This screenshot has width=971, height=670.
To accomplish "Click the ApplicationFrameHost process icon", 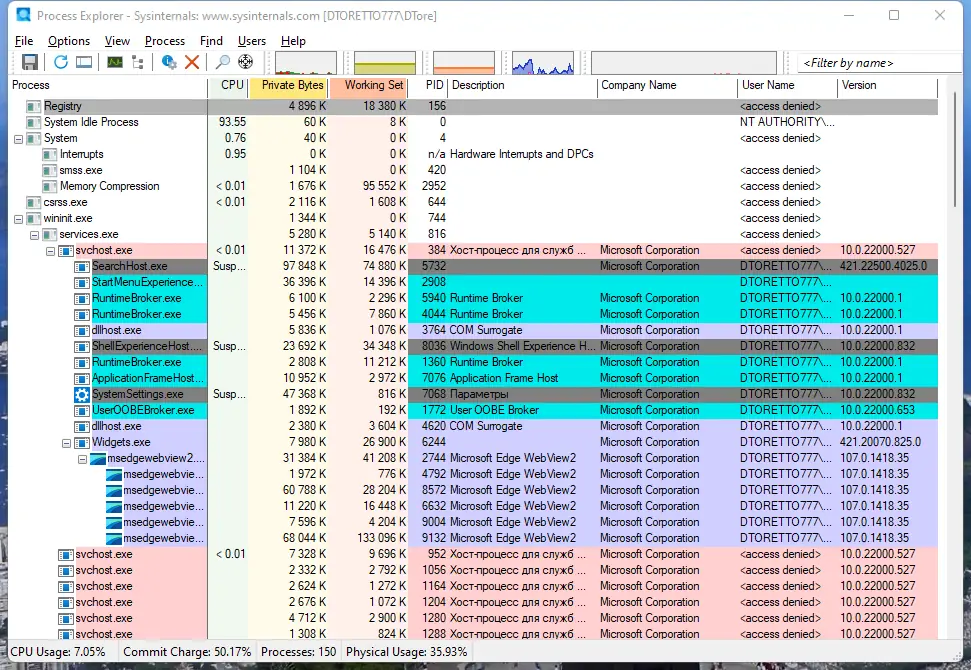I will pyautogui.click(x=82, y=378).
